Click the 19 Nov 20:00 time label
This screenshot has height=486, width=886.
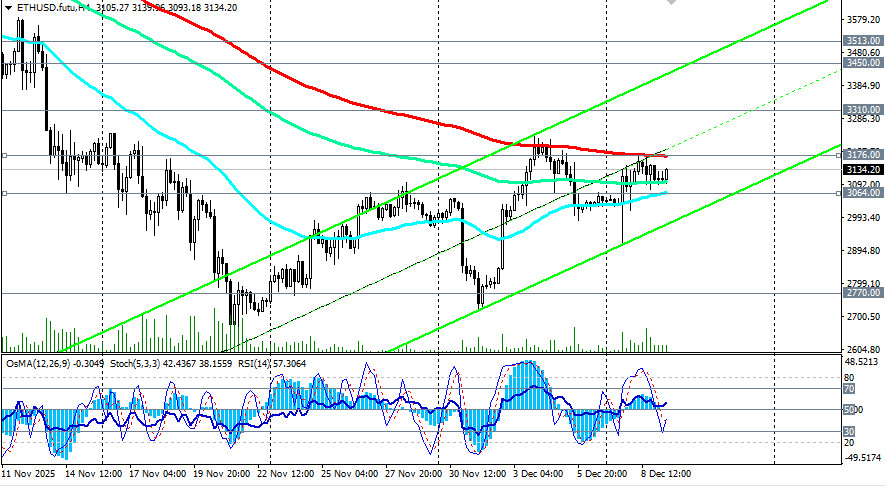click(x=222, y=474)
